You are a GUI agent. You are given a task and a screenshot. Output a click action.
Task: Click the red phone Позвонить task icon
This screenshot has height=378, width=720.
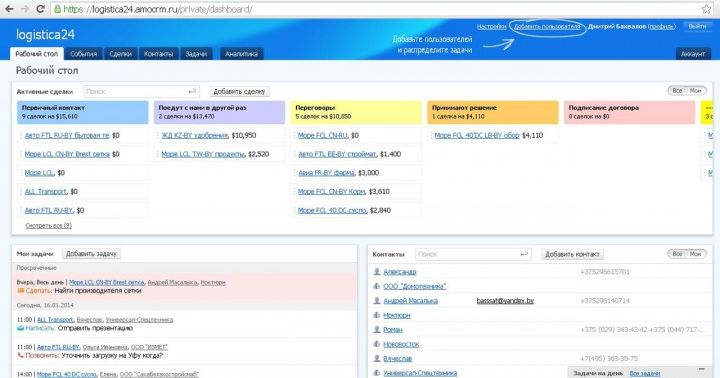[20, 355]
